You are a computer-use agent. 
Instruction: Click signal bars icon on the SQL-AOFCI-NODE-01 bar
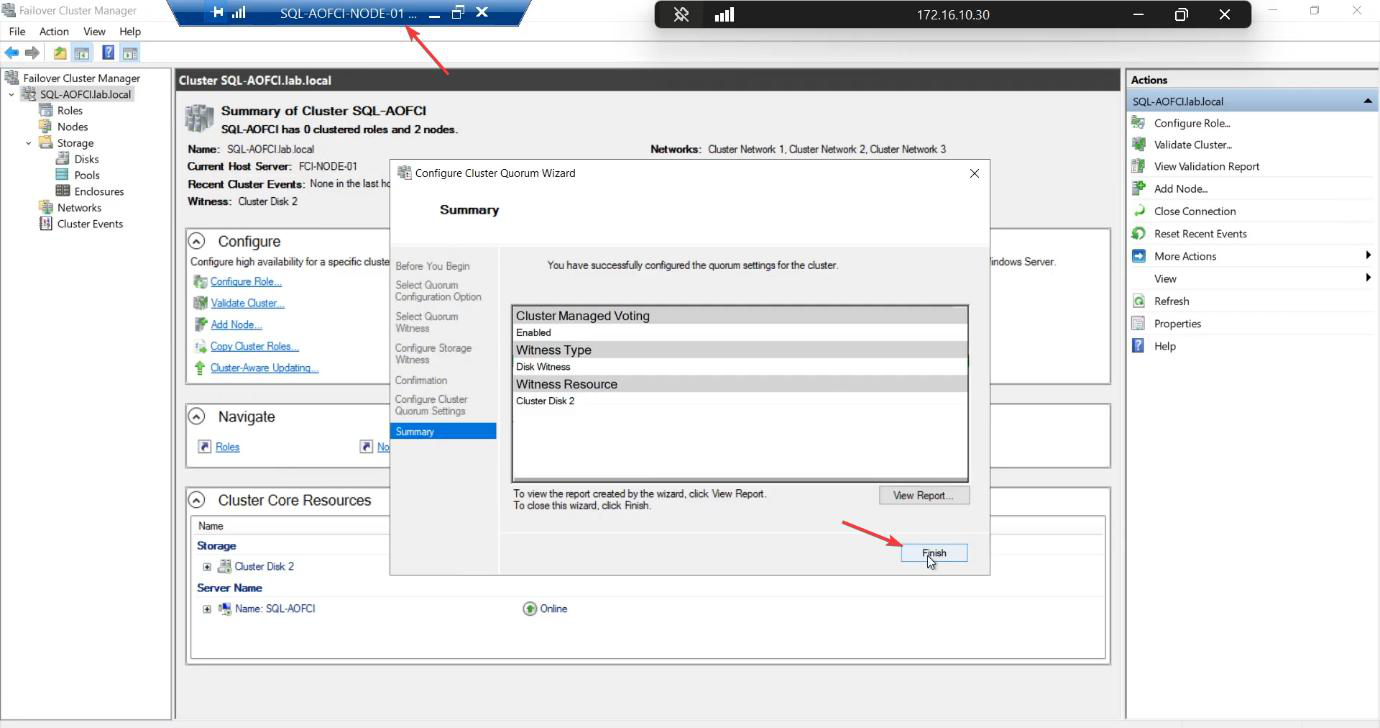tap(238, 13)
